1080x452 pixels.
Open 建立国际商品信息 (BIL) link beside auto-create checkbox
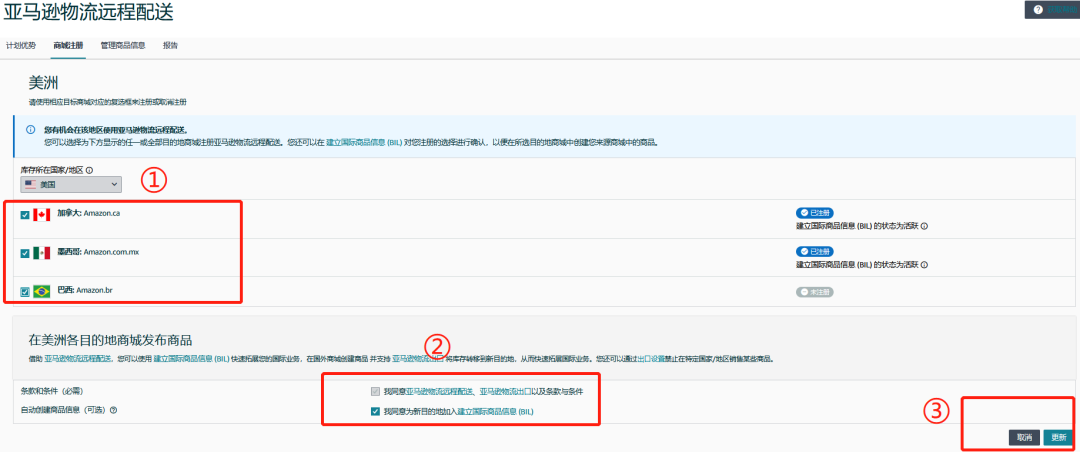[x=496, y=412]
